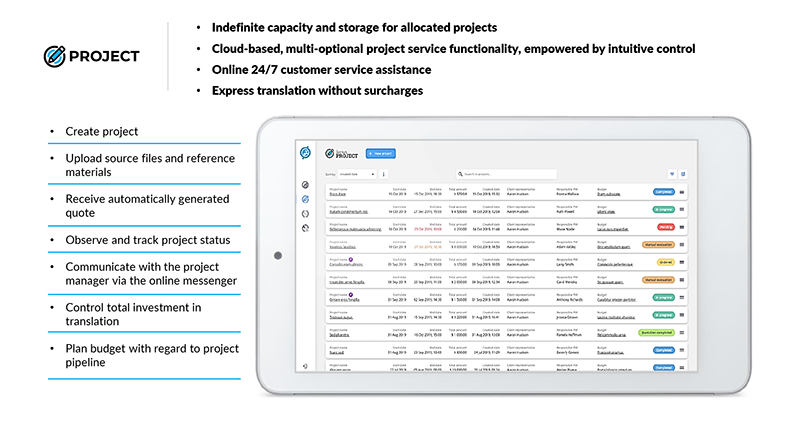Click the view settings icon beside filter

(x=684, y=173)
